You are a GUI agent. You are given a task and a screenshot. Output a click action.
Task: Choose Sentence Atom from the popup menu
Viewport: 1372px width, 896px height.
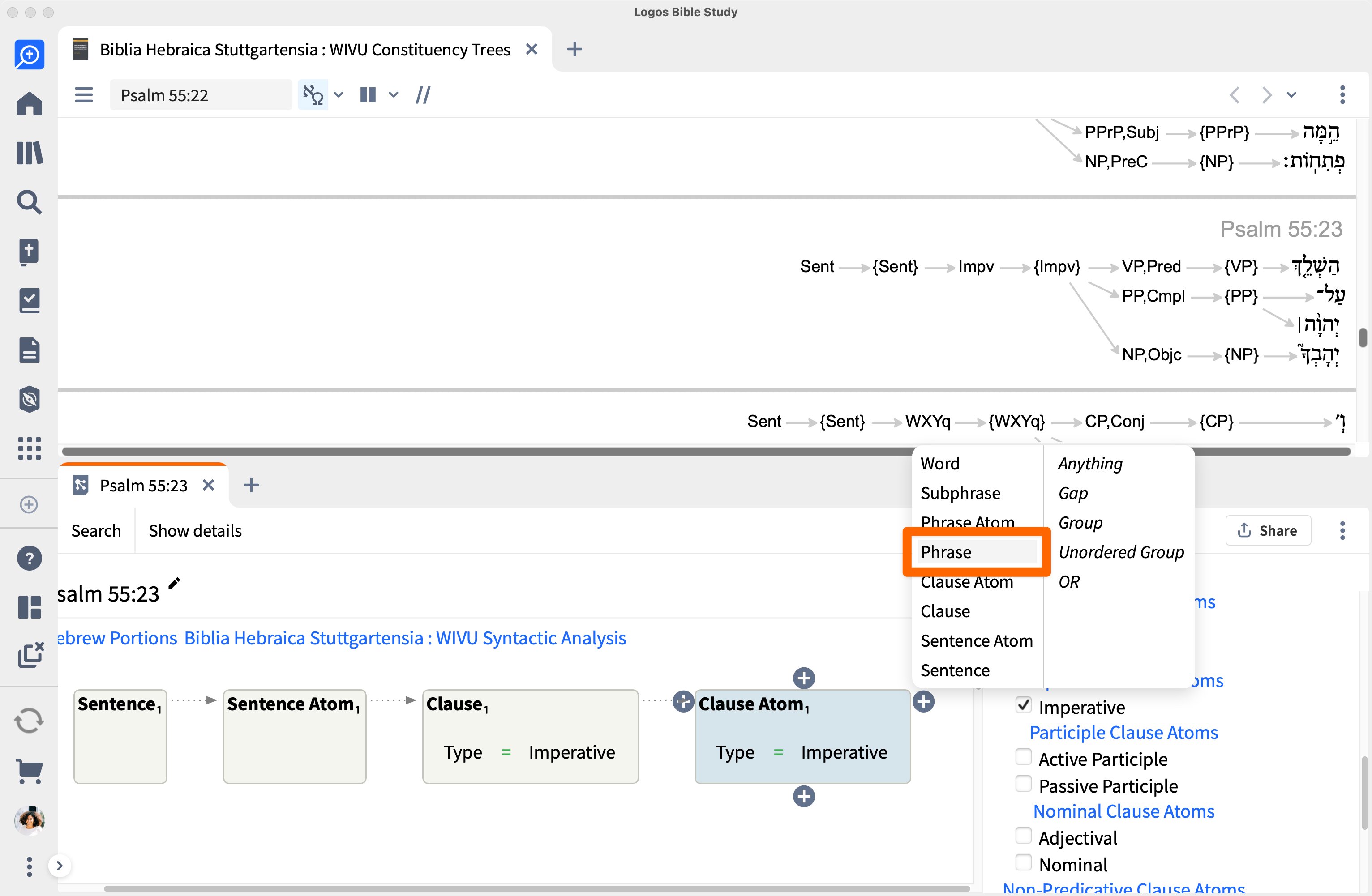[x=977, y=641]
